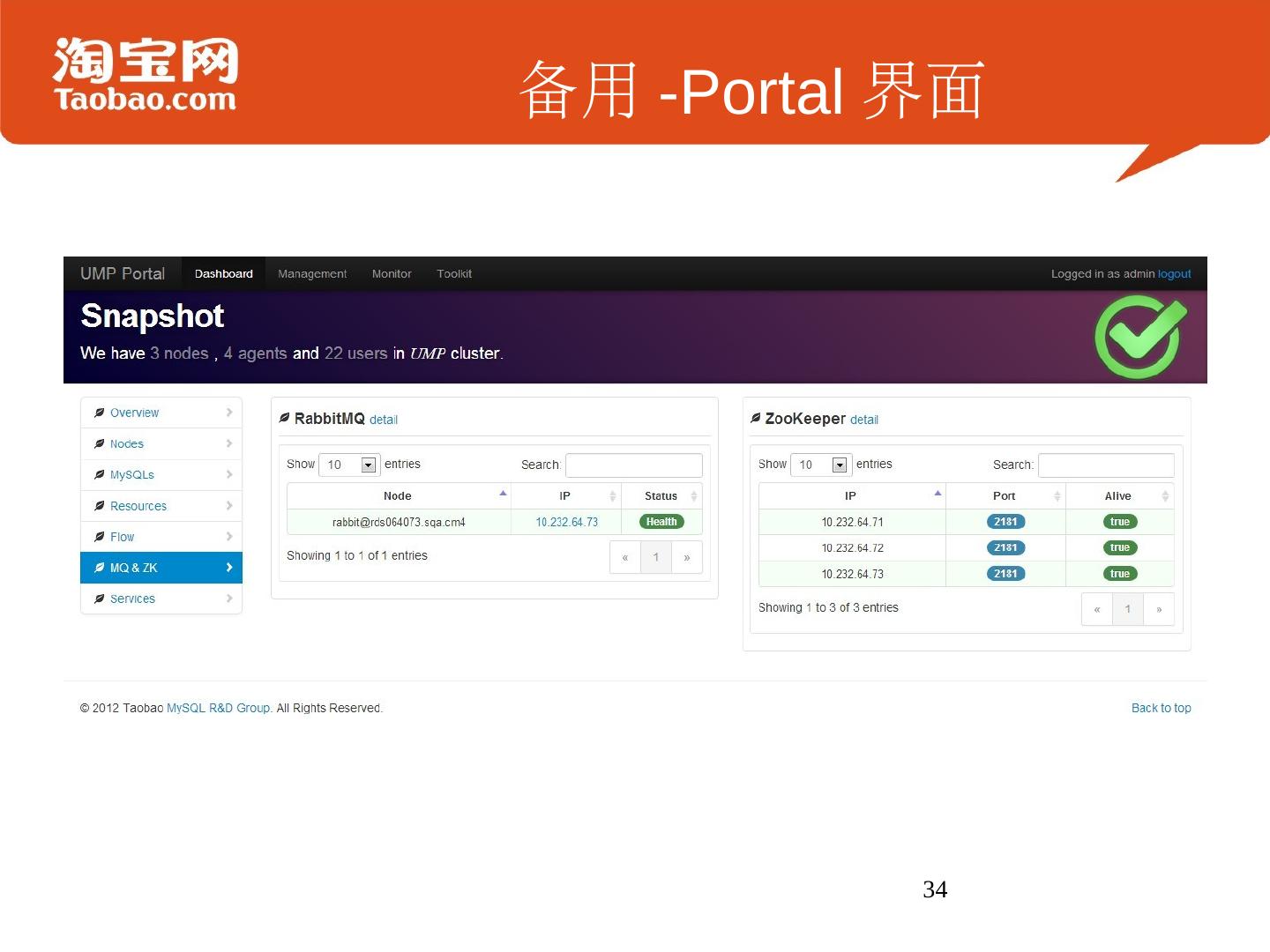Focus the RabbitMQ Search input field
Viewport: 1270px width, 952px height.
[633, 465]
